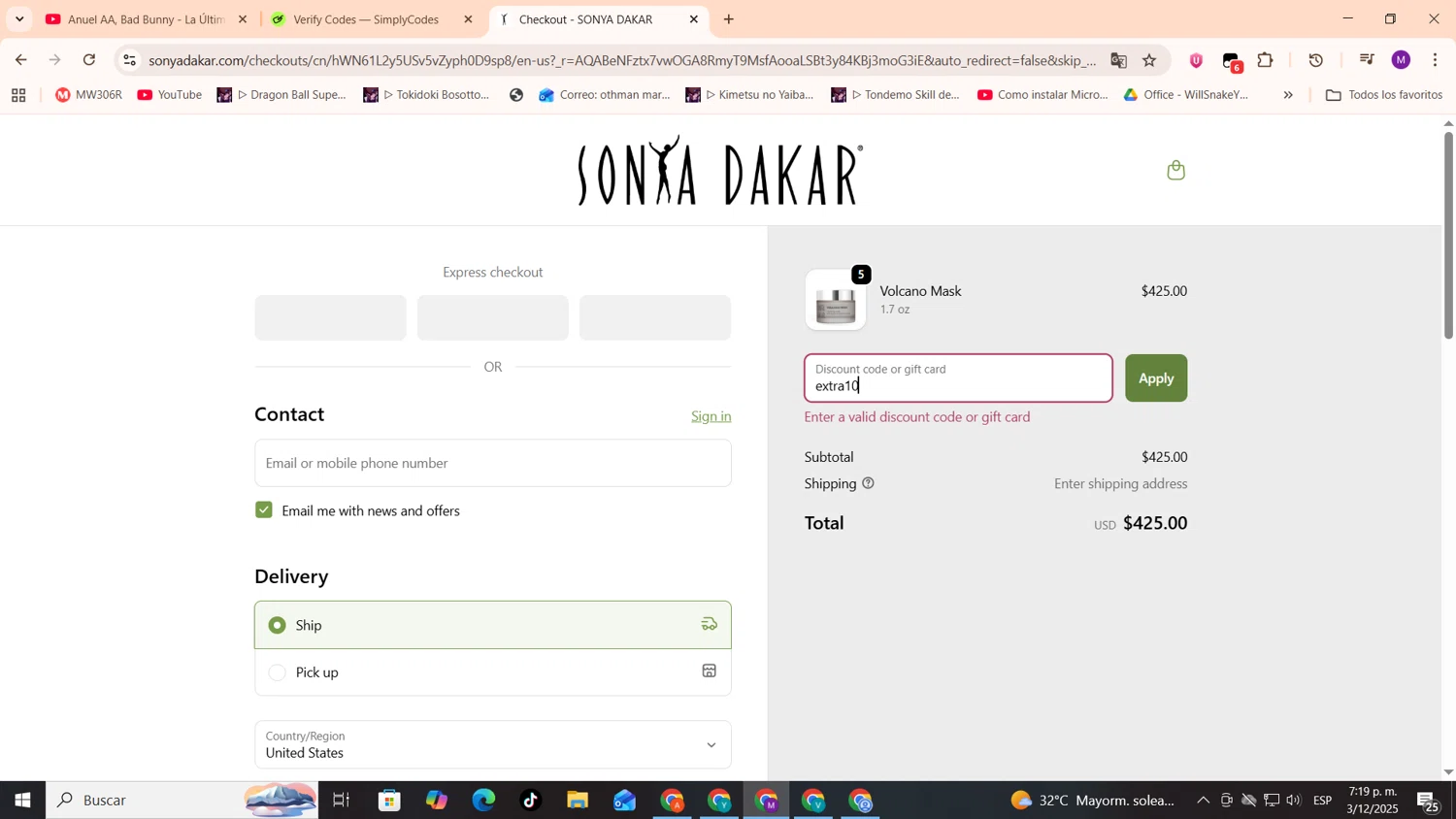Open the Office - WillSnakeY bookmark
The height and width of the screenshot is (819, 1456).
tap(1186, 95)
